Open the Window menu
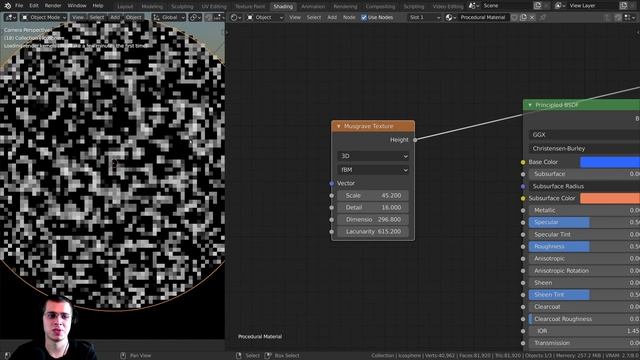The width and height of the screenshot is (640, 360). [x=77, y=6]
